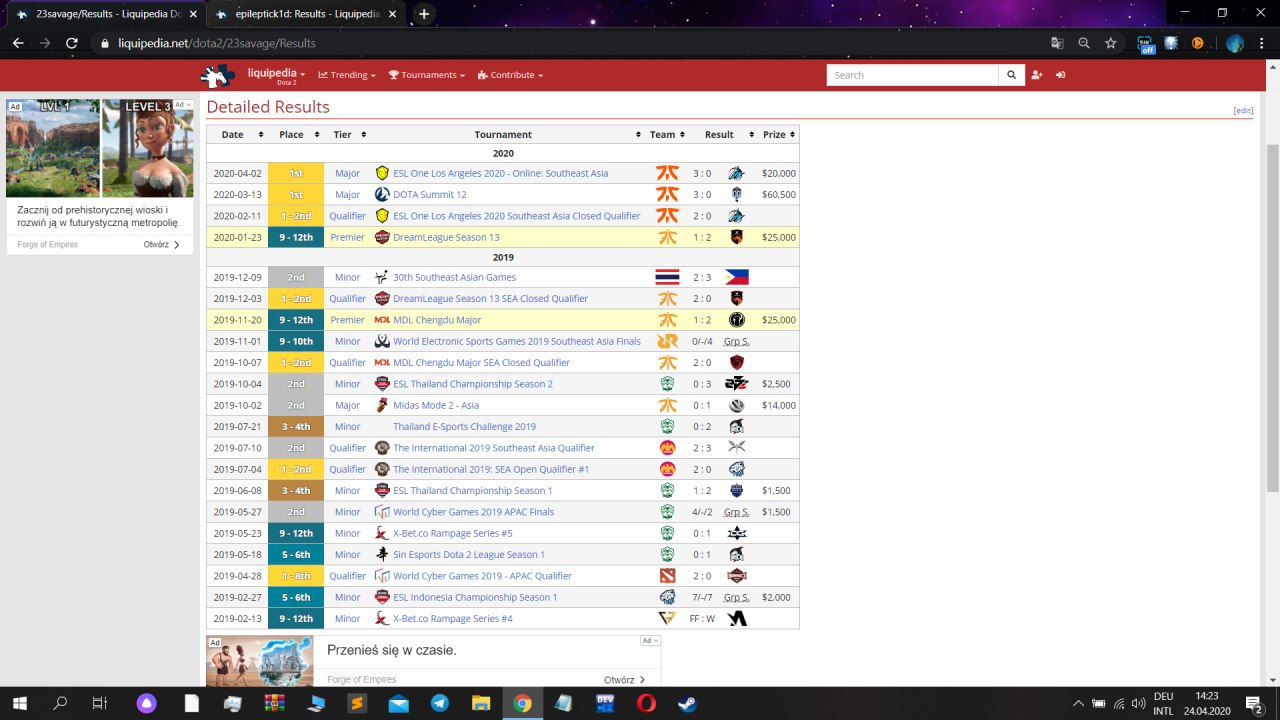Image resolution: width=1280 pixels, height=720 pixels.
Task: Open DreamLeague Season 13 tournament link
Action: tap(446, 237)
